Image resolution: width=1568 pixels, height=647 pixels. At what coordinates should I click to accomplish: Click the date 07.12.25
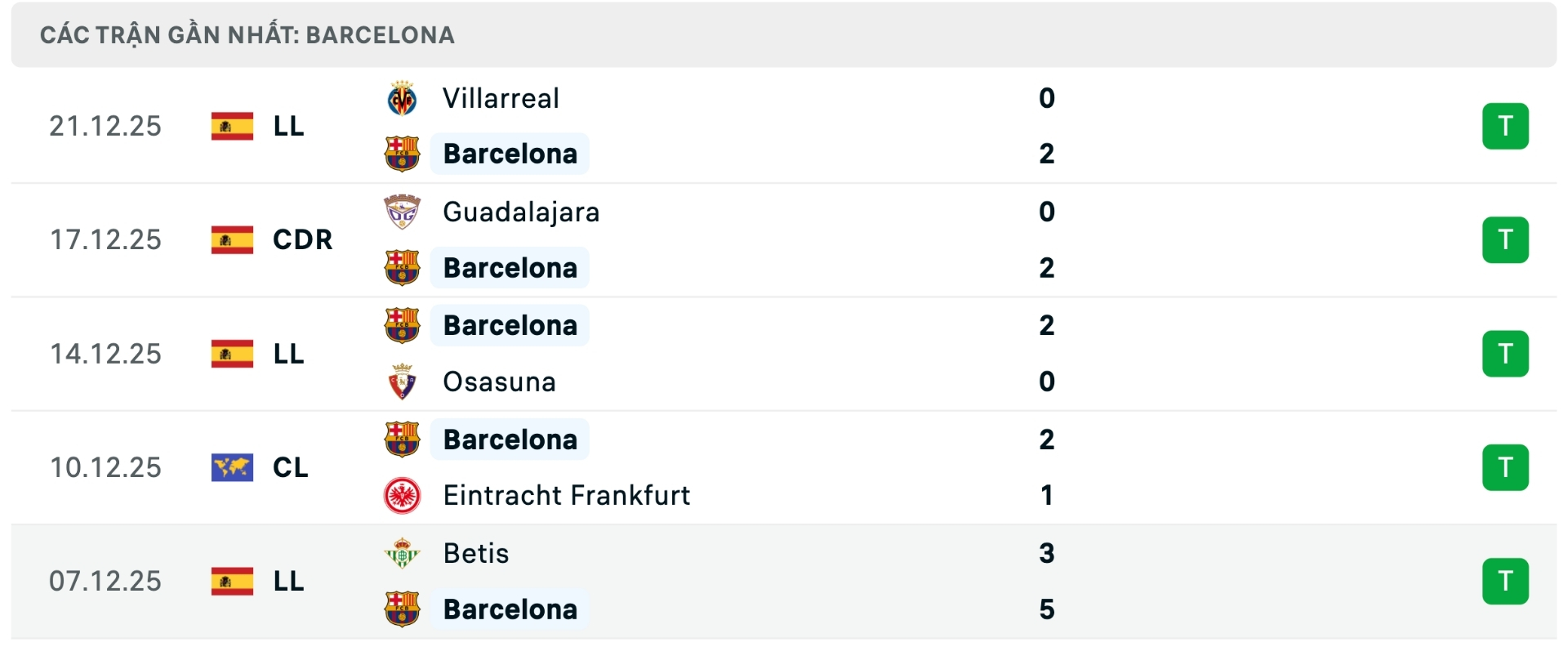point(105,581)
